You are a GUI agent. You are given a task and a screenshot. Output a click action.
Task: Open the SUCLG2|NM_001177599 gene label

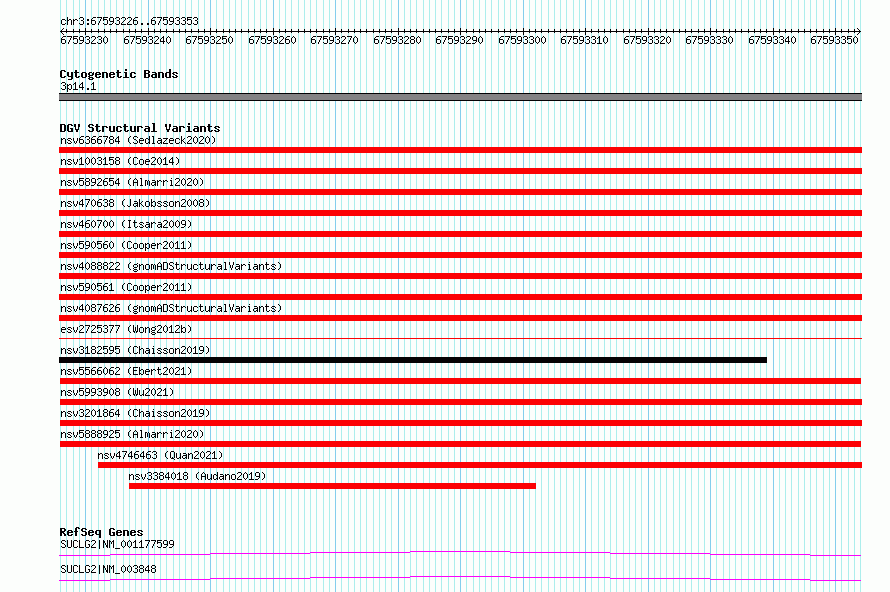coord(117,544)
